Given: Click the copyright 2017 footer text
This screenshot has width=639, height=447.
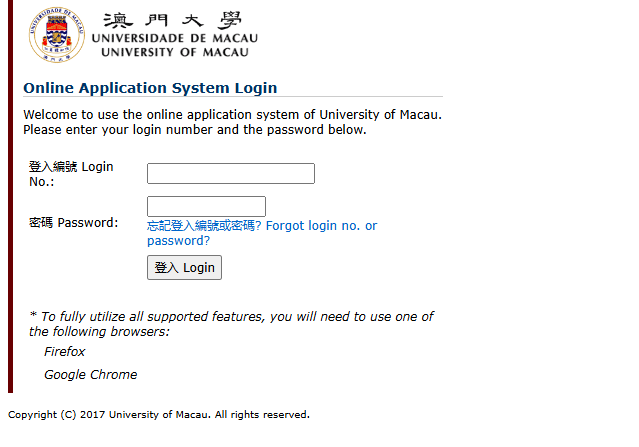Looking at the screenshot, I should coord(159,414).
